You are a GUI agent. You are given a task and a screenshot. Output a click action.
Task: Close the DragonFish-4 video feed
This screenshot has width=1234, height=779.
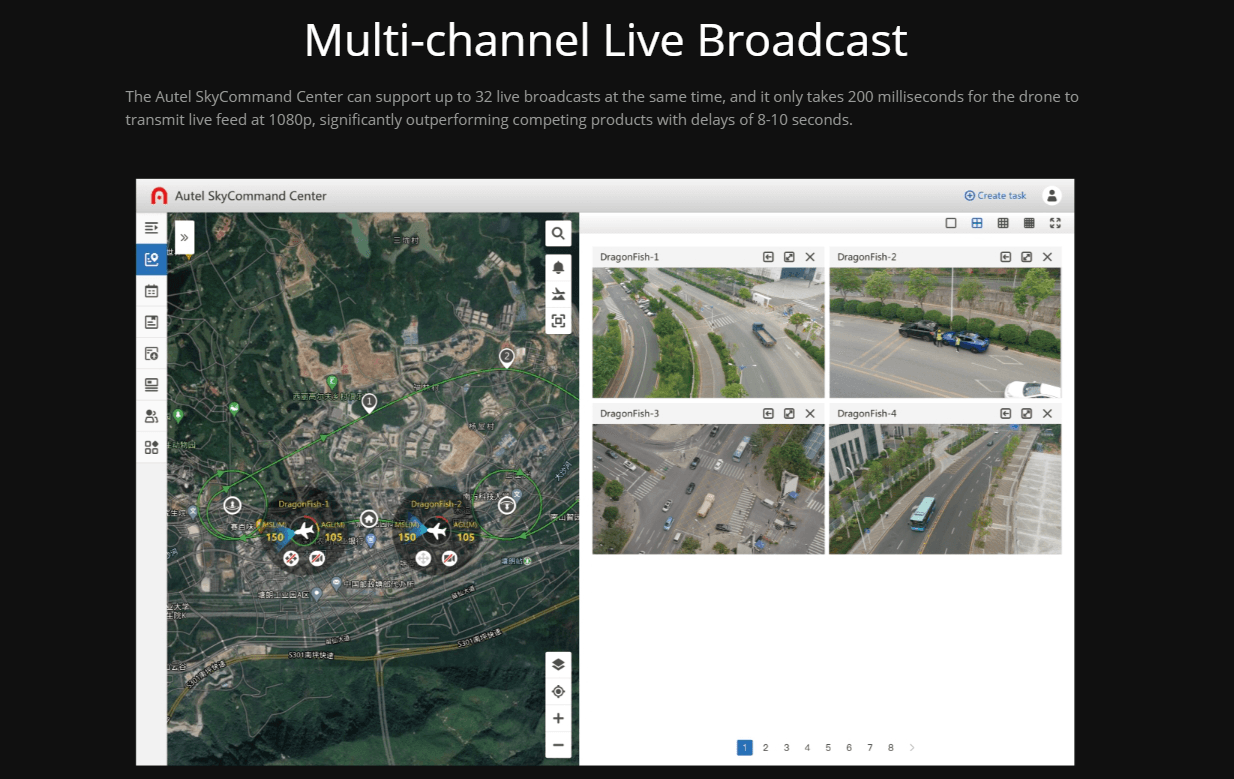[x=1047, y=413]
